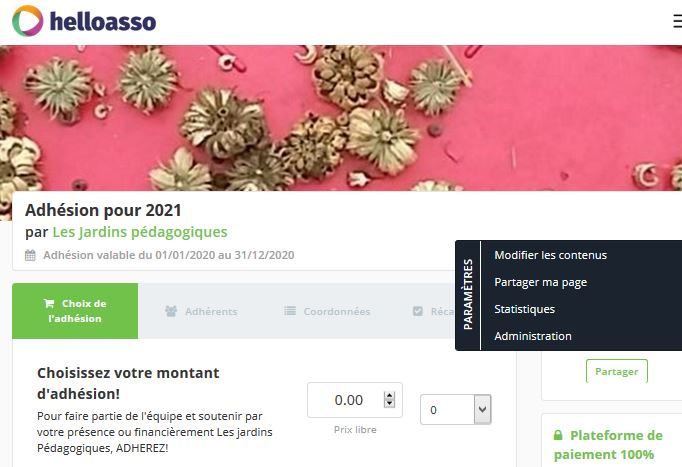Choose Modifier les contenus in Paramètres menu
Viewport: 682px width, 467px height.
(x=550, y=255)
